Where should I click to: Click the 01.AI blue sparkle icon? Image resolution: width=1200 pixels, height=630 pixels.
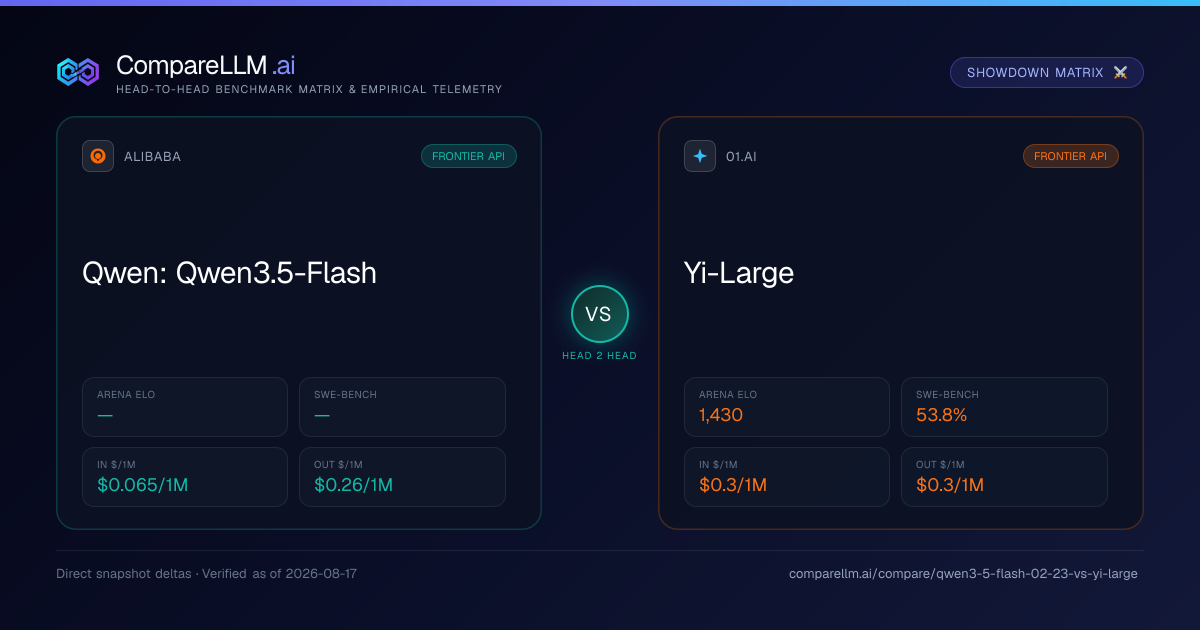point(700,156)
